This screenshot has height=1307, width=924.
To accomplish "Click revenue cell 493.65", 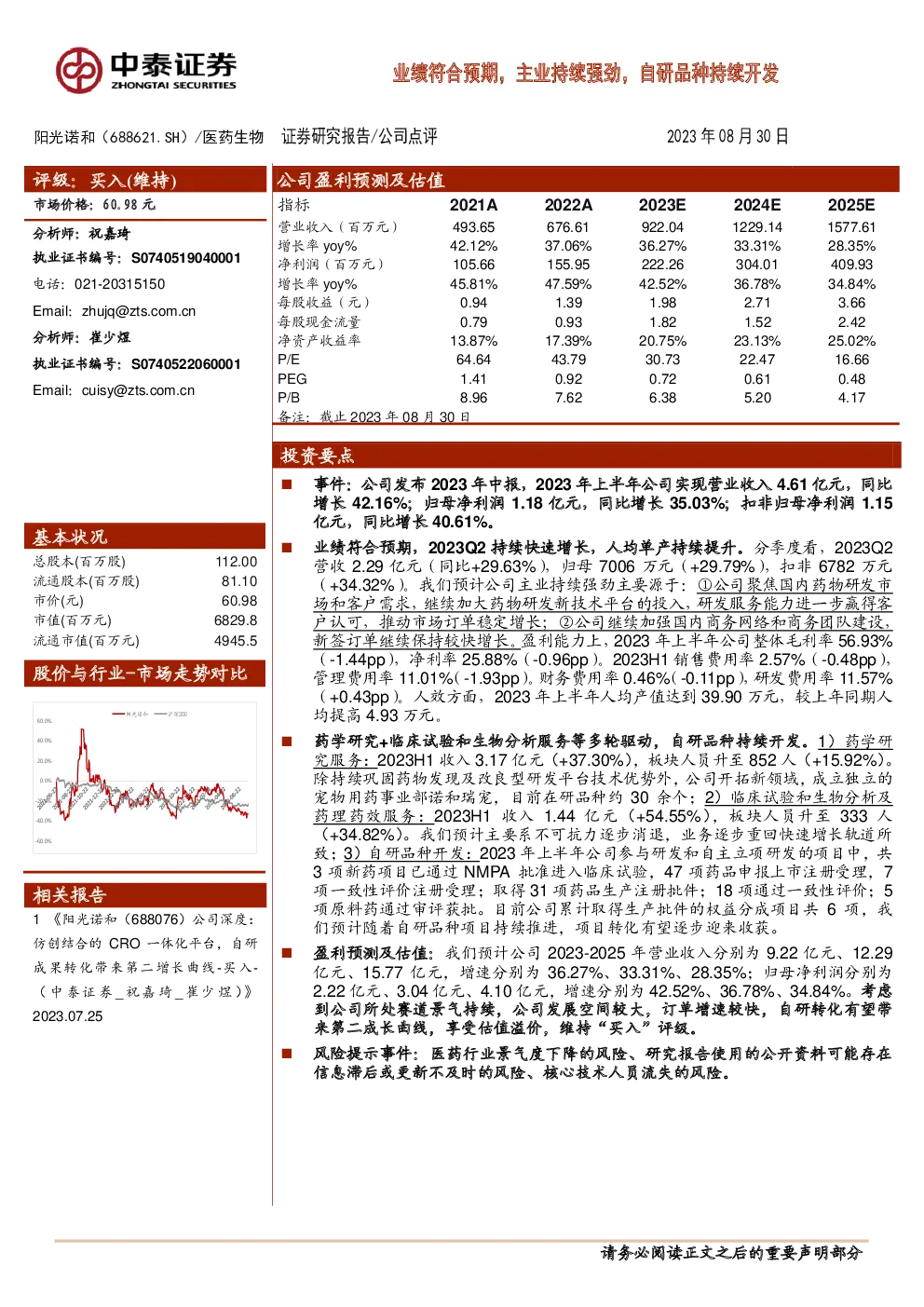I will (473, 227).
